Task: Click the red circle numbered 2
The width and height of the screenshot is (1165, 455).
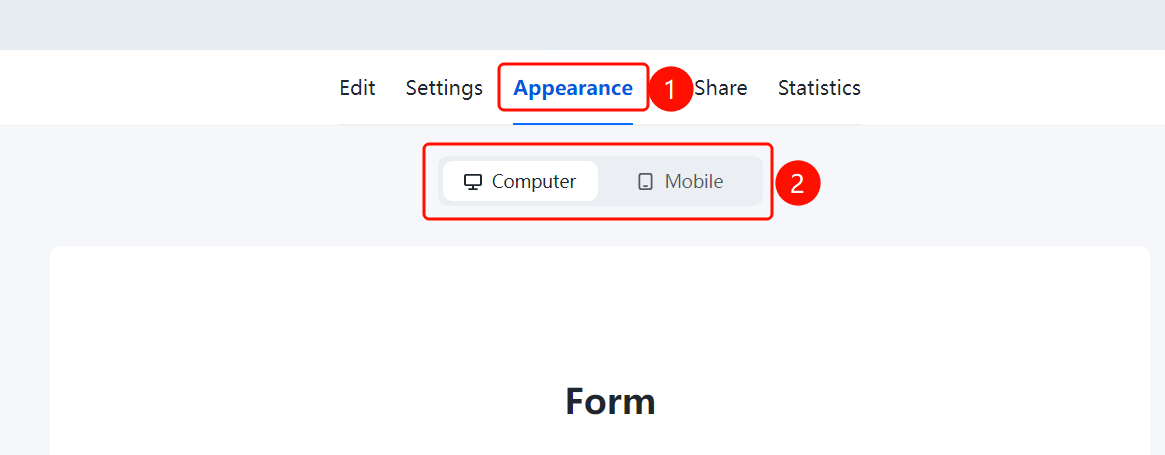Action: 797,183
